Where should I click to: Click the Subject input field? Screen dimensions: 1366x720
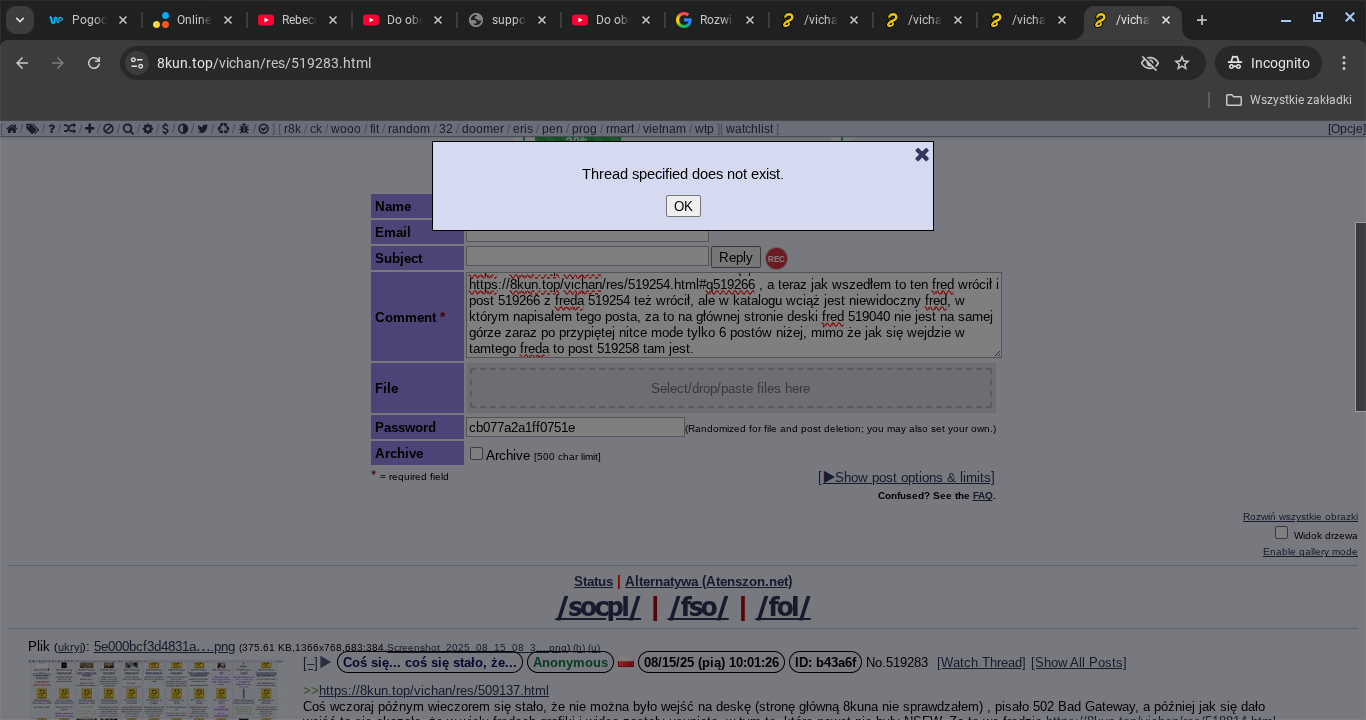coord(587,257)
